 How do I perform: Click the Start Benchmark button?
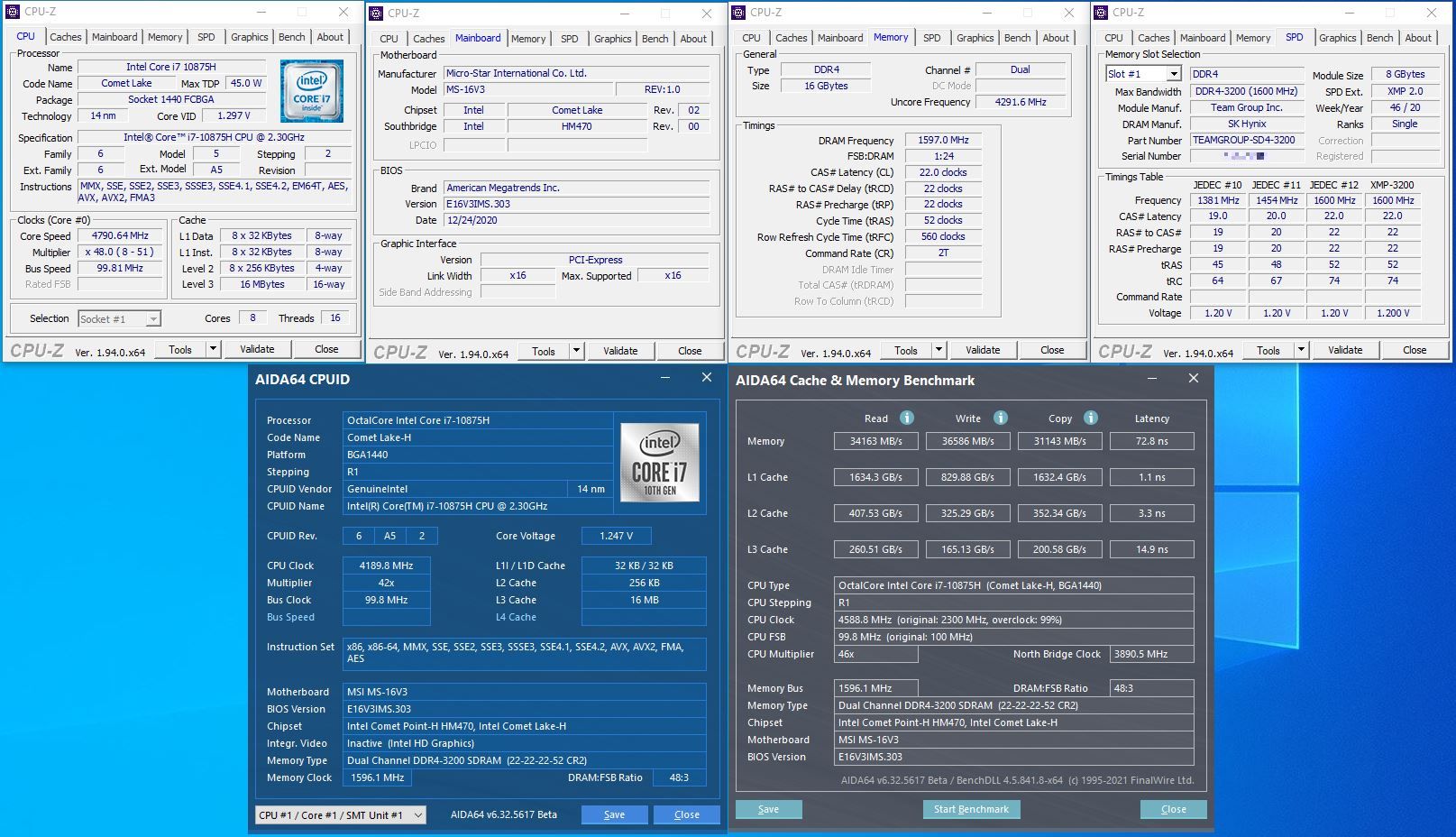tap(971, 809)
